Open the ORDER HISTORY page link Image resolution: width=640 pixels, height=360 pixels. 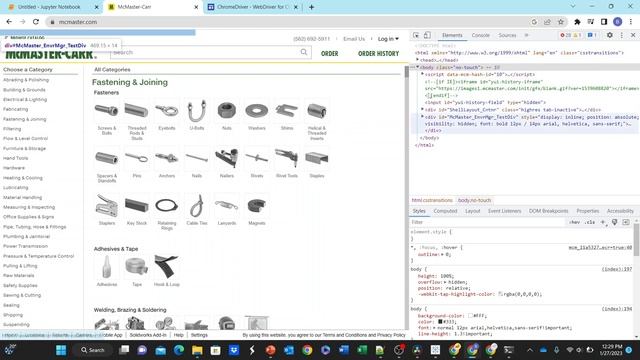(378, 53)
